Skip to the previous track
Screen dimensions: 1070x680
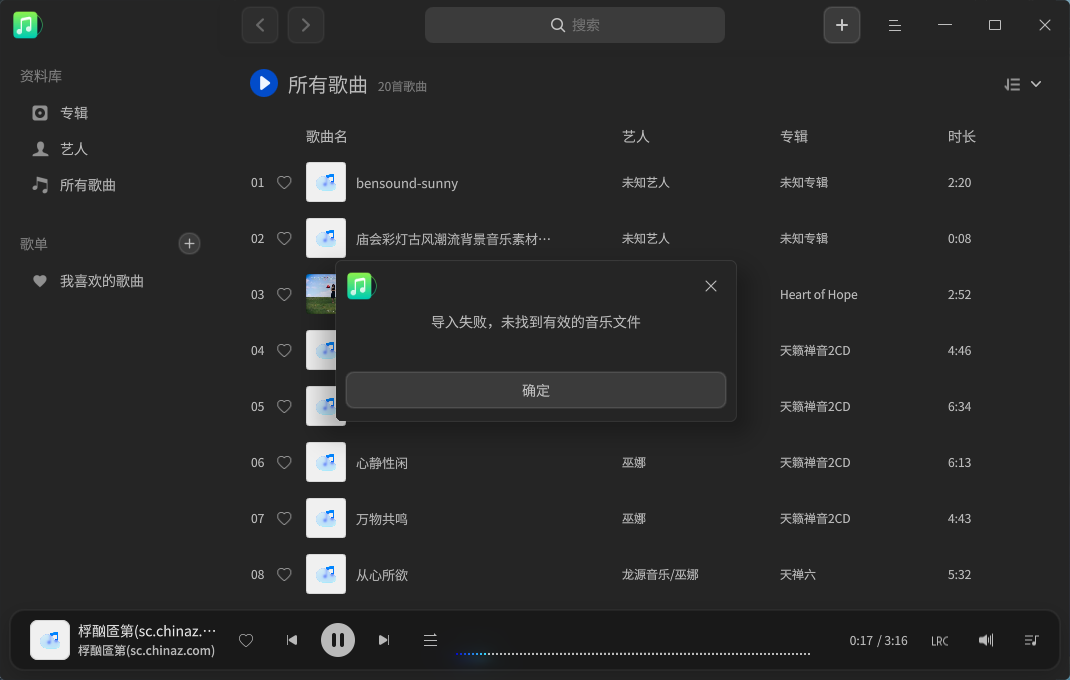(291, 640)
